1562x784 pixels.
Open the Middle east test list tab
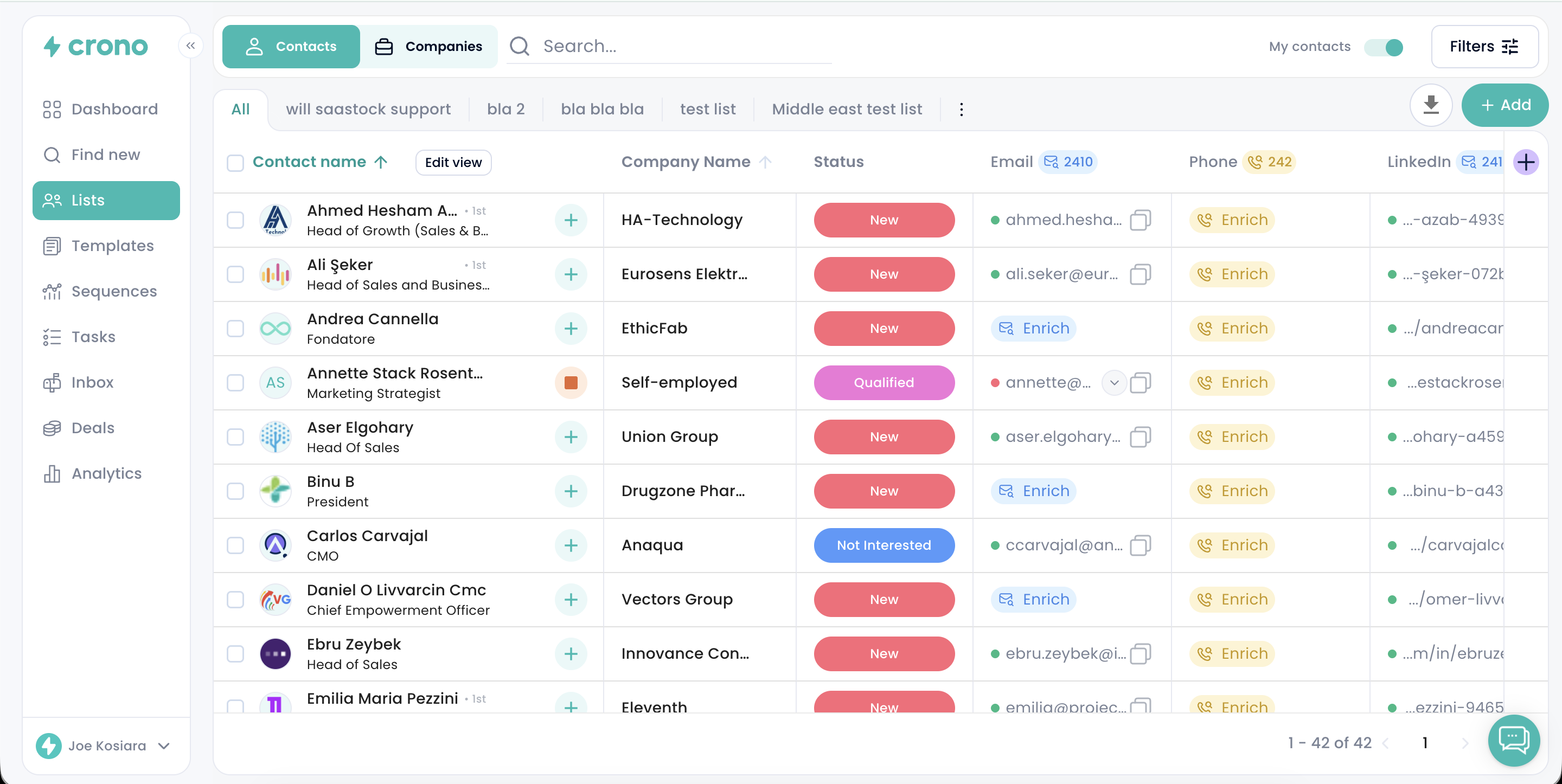pyautogui.click(x=847, y=110)
